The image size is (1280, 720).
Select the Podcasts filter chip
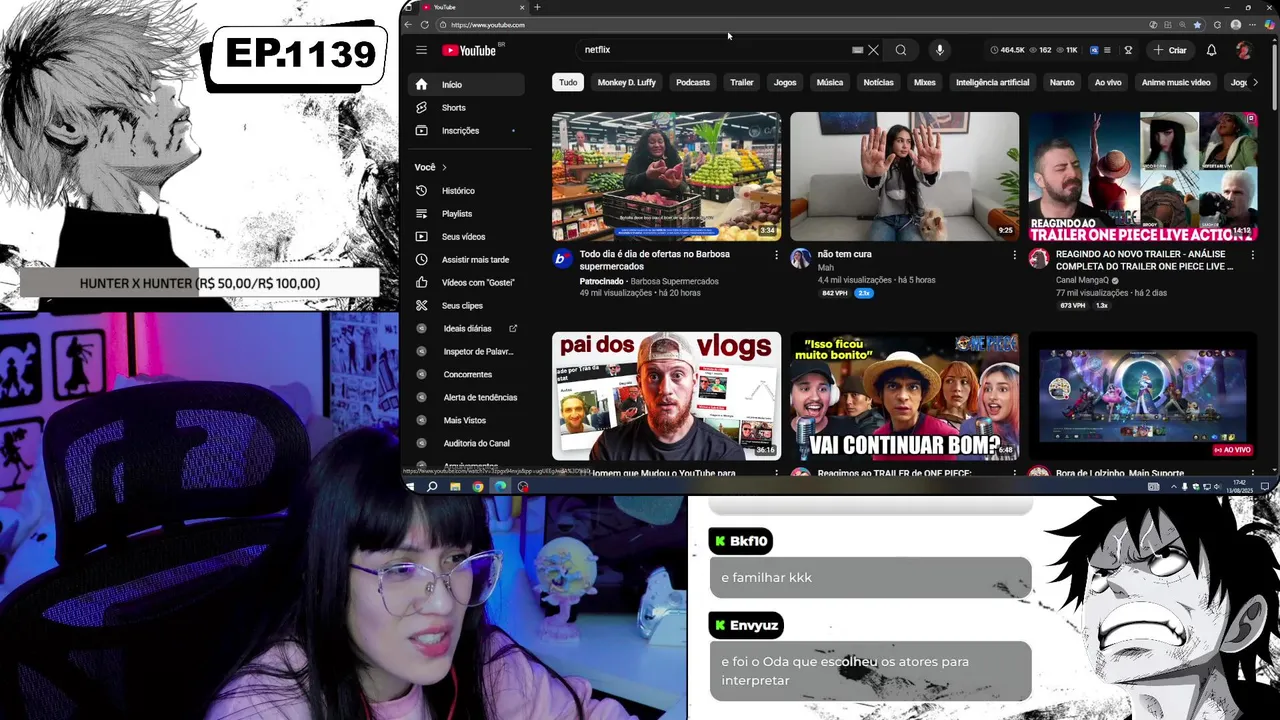tap(693, 83)
